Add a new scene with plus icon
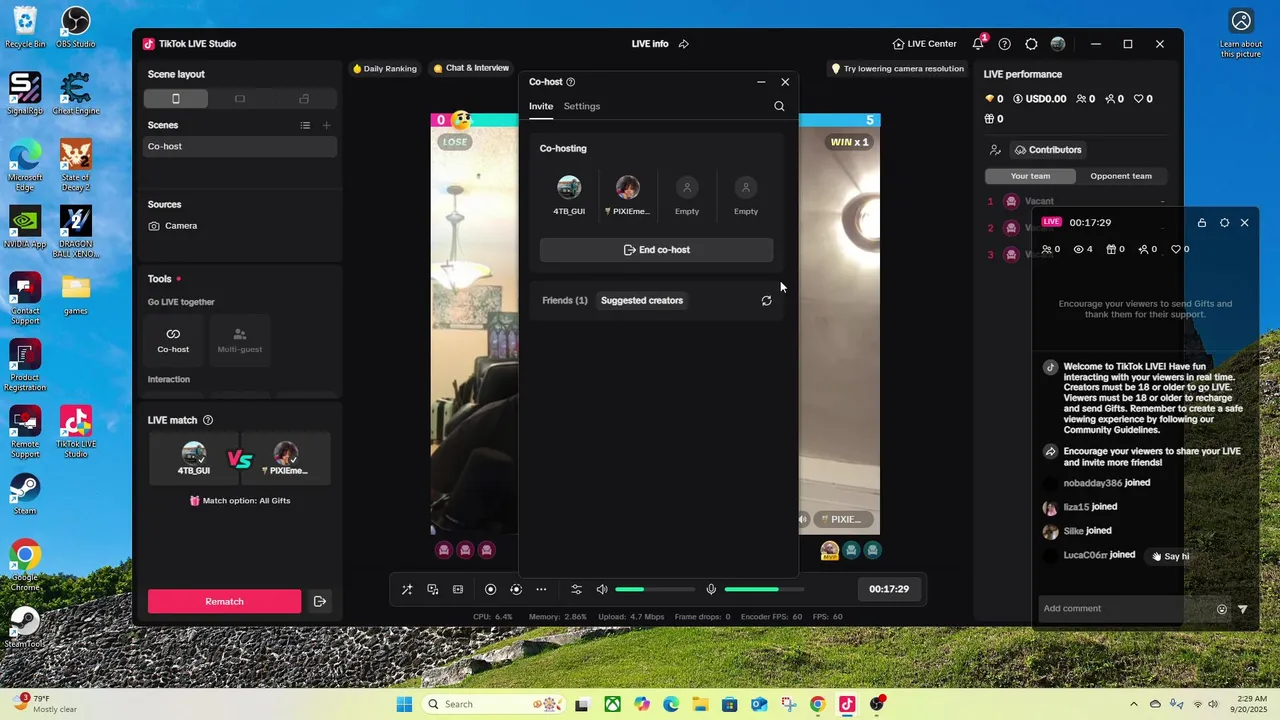The width and height of the screenshot is (1280, 720). (326, 125)
